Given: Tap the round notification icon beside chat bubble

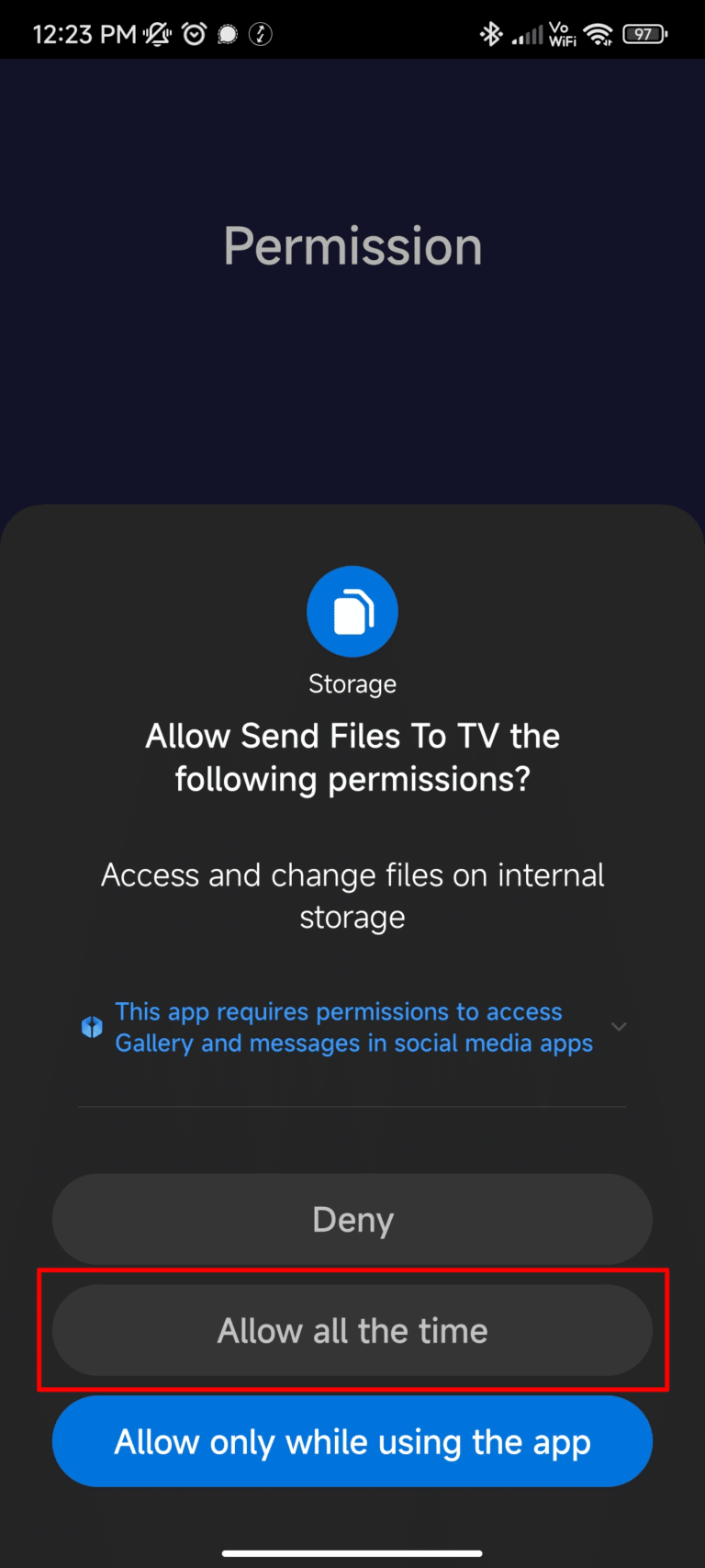Looking at the screenshot, I should (261, 35).
